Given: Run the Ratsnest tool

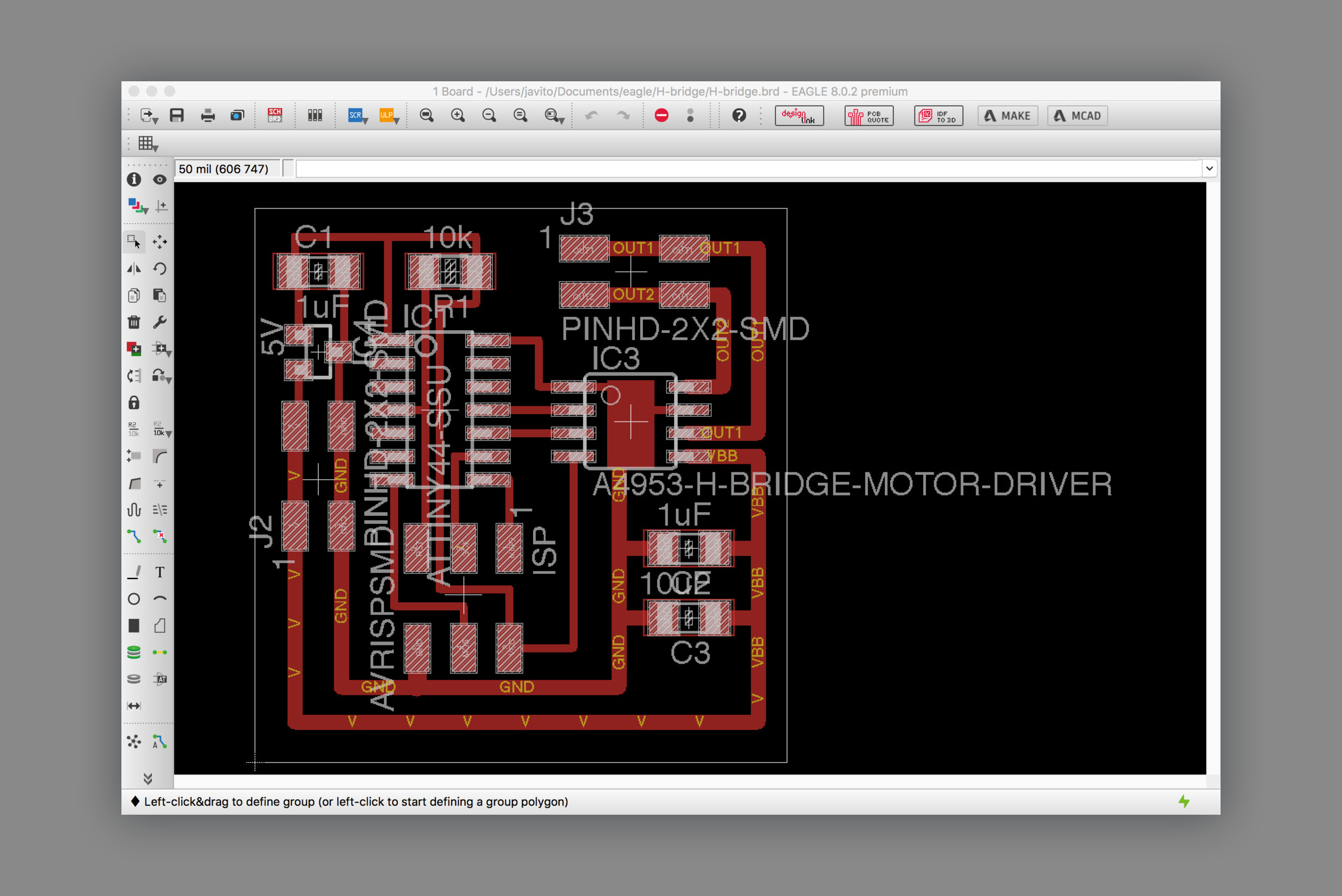Looking at the screenshot, I should click(134, 742).
